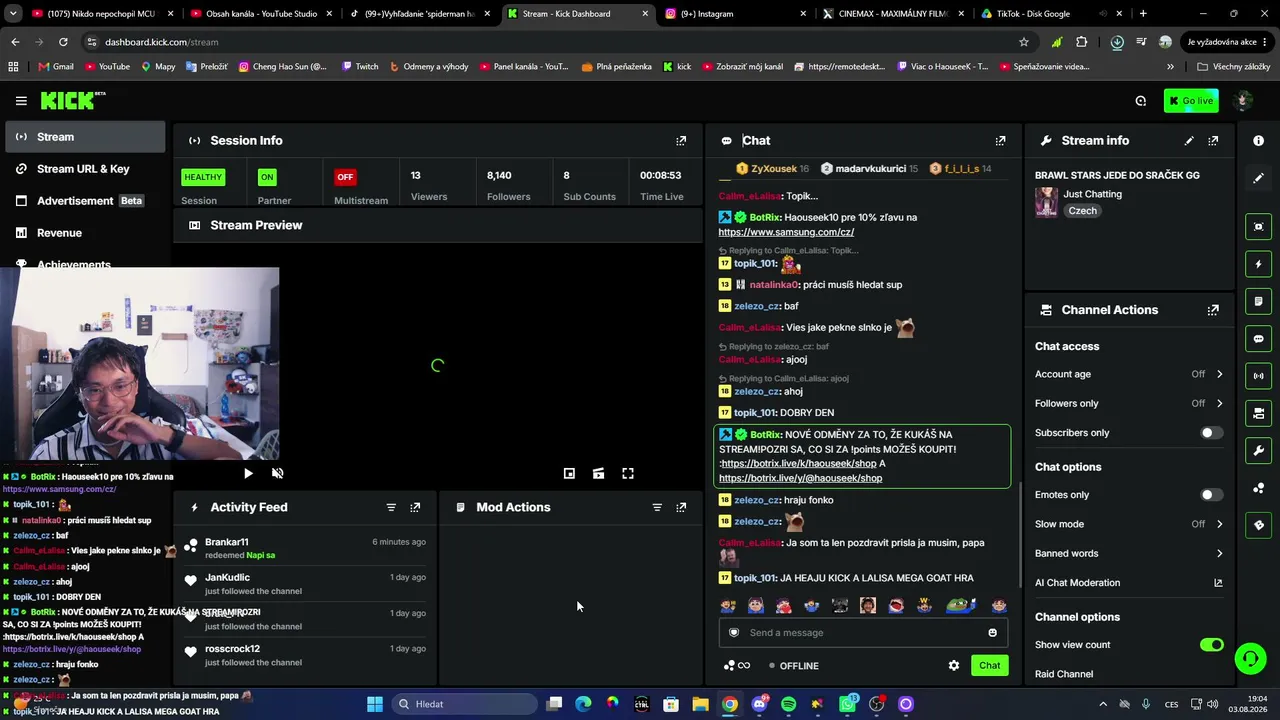Open mini player for stream preview
Image resolution: width=1280 pixels, height=720 pixels.
(x=569, y=474)
